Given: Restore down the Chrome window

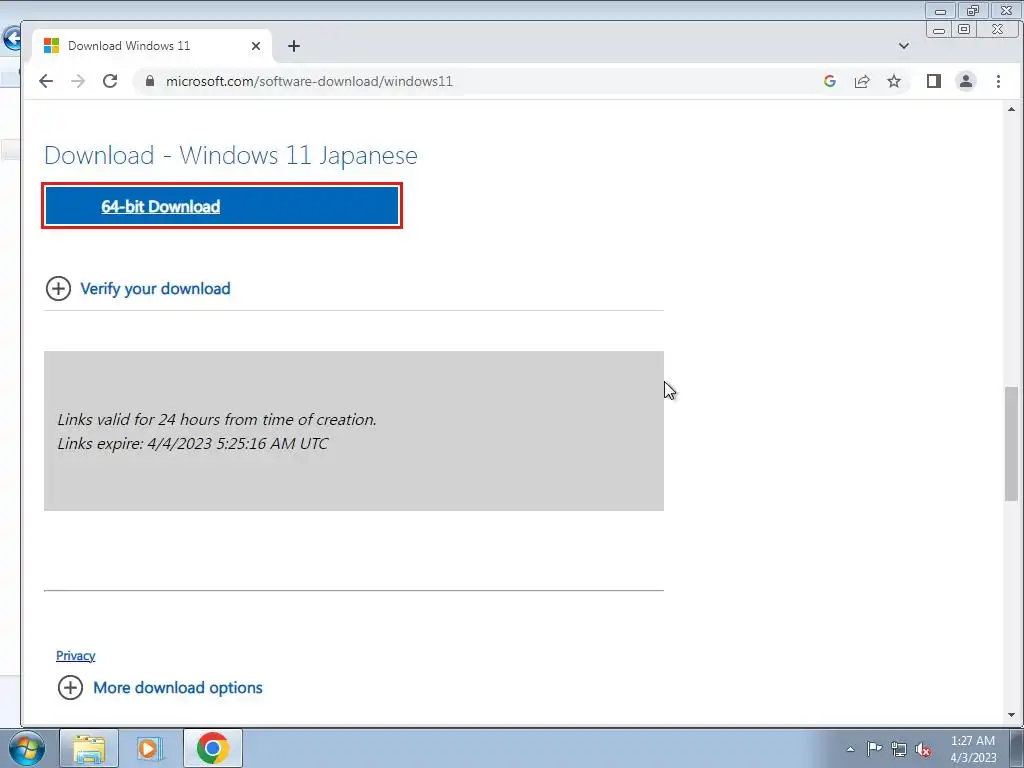Looking at the screenshot, I should [964, 29].
